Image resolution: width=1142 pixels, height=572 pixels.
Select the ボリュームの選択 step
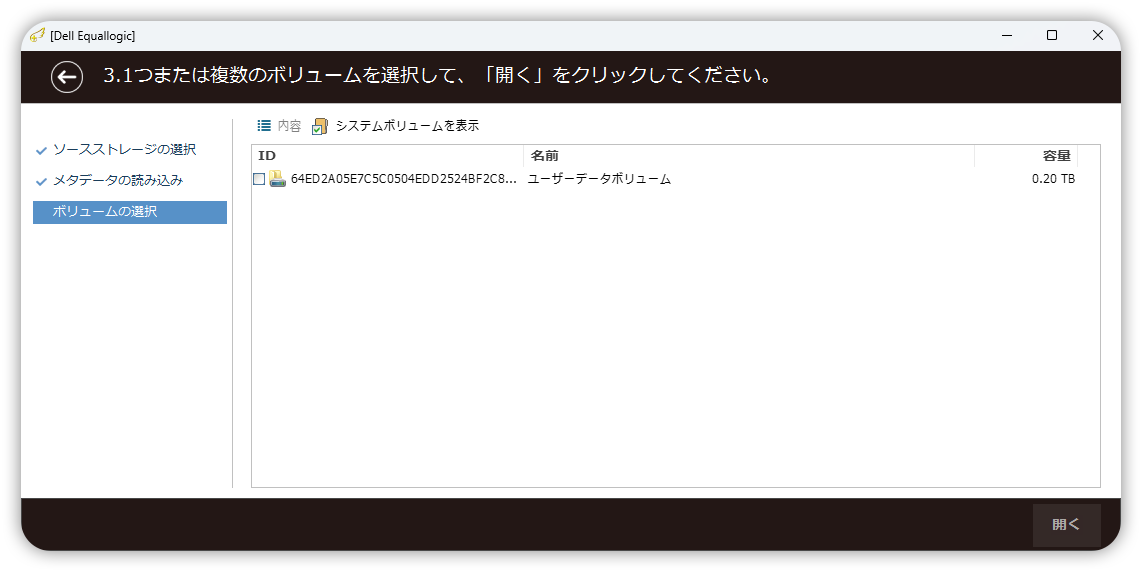tap(130, 212)
